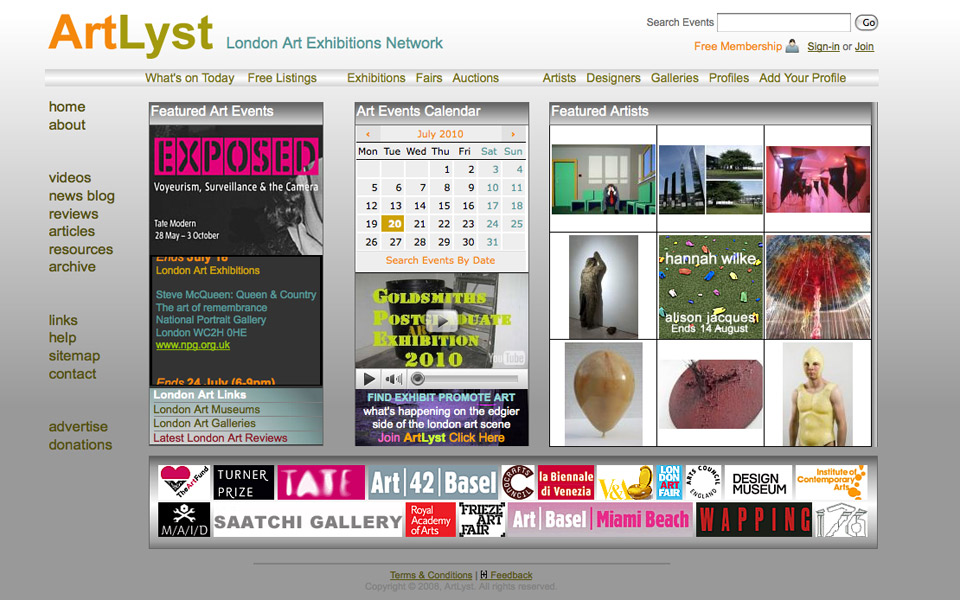
Task: Click the pink Tate logo
Action: 321,482
